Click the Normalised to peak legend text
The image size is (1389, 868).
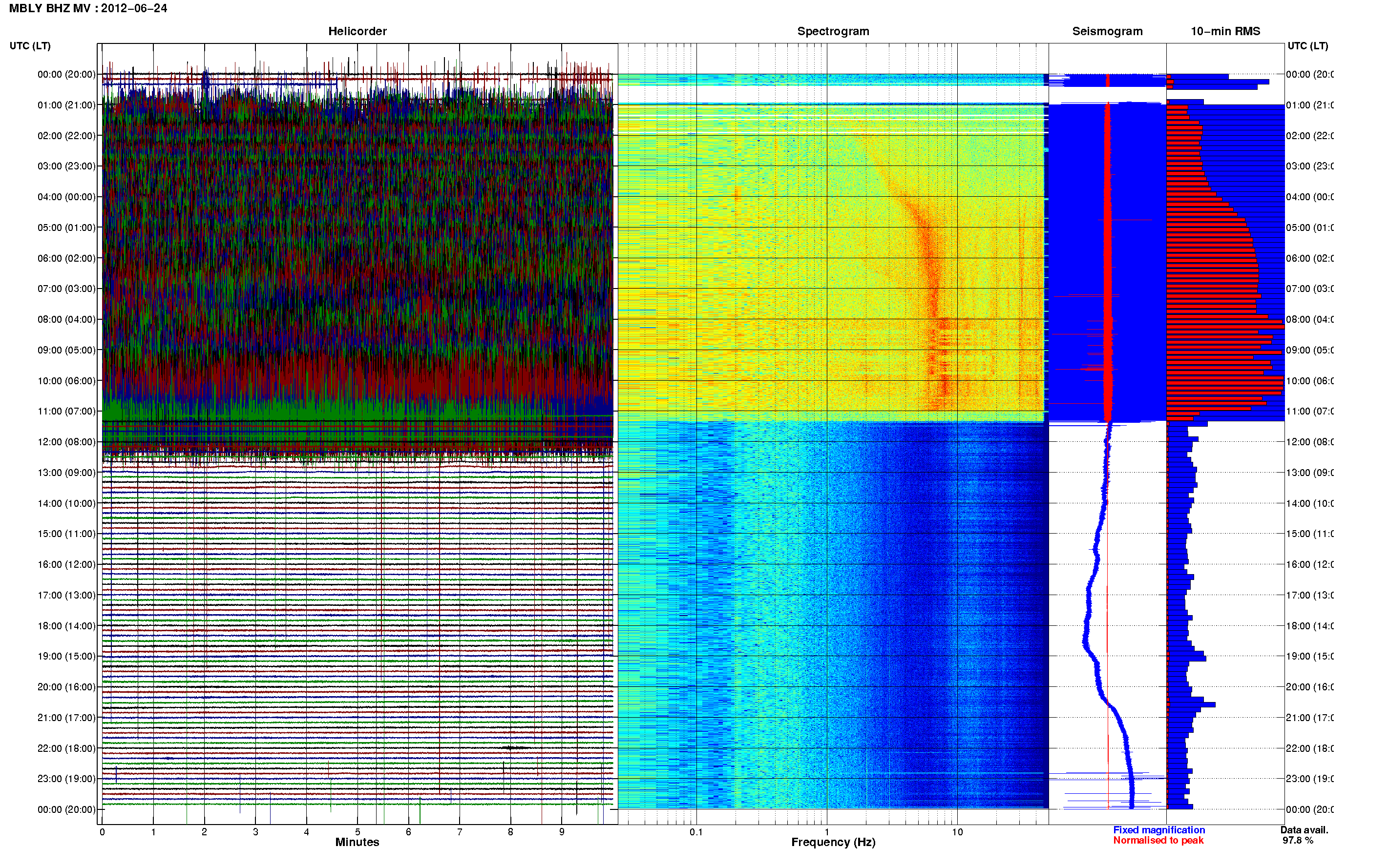[1158, 841]
